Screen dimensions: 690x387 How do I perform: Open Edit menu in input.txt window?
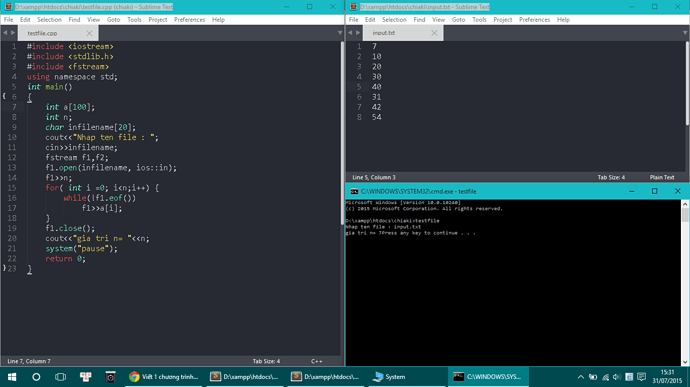[x=370, y=20]
